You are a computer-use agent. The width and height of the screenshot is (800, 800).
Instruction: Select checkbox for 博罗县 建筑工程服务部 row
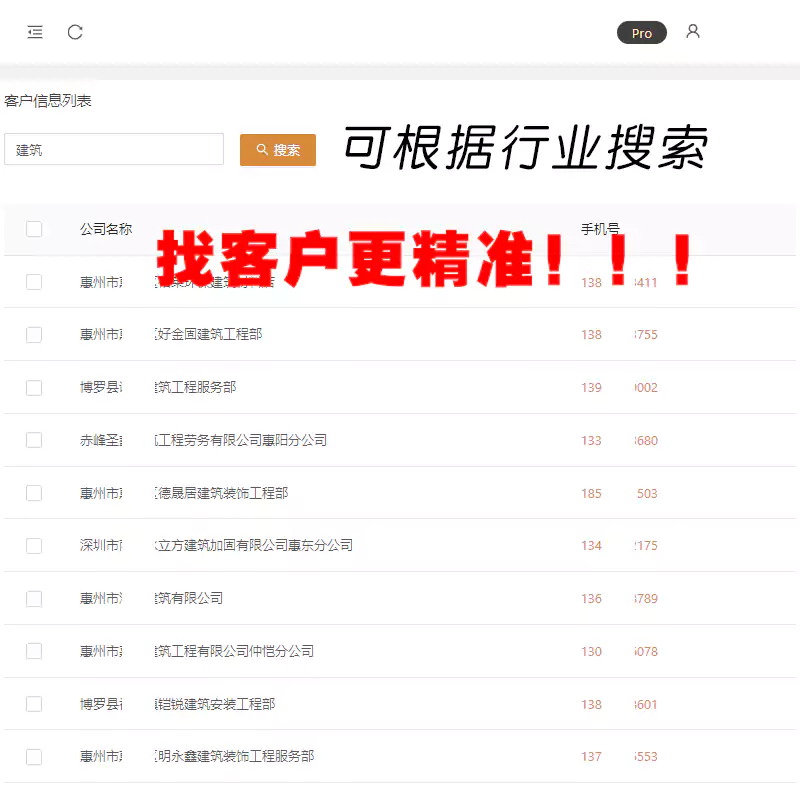pyautogui.click(x=34, y=388)
